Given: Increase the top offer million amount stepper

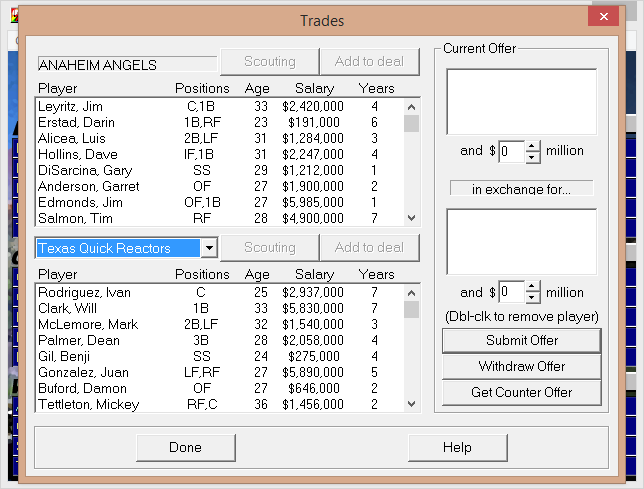Looking at the screenshot, I should coord(532,146).
